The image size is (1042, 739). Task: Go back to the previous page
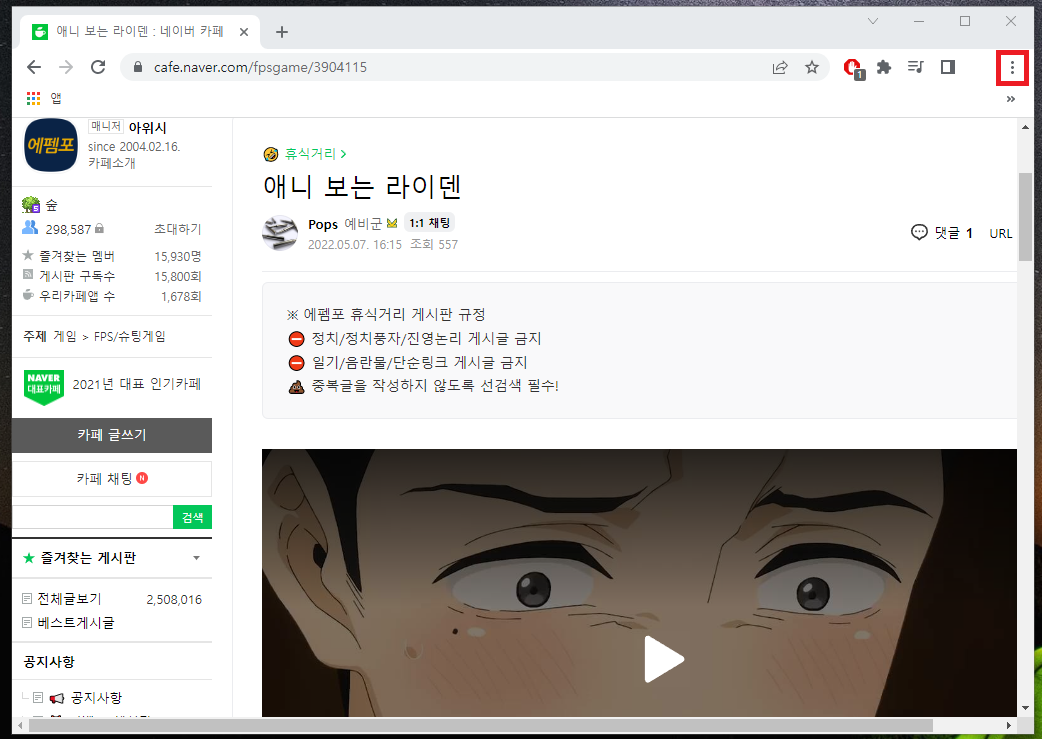tap(34, 67)
